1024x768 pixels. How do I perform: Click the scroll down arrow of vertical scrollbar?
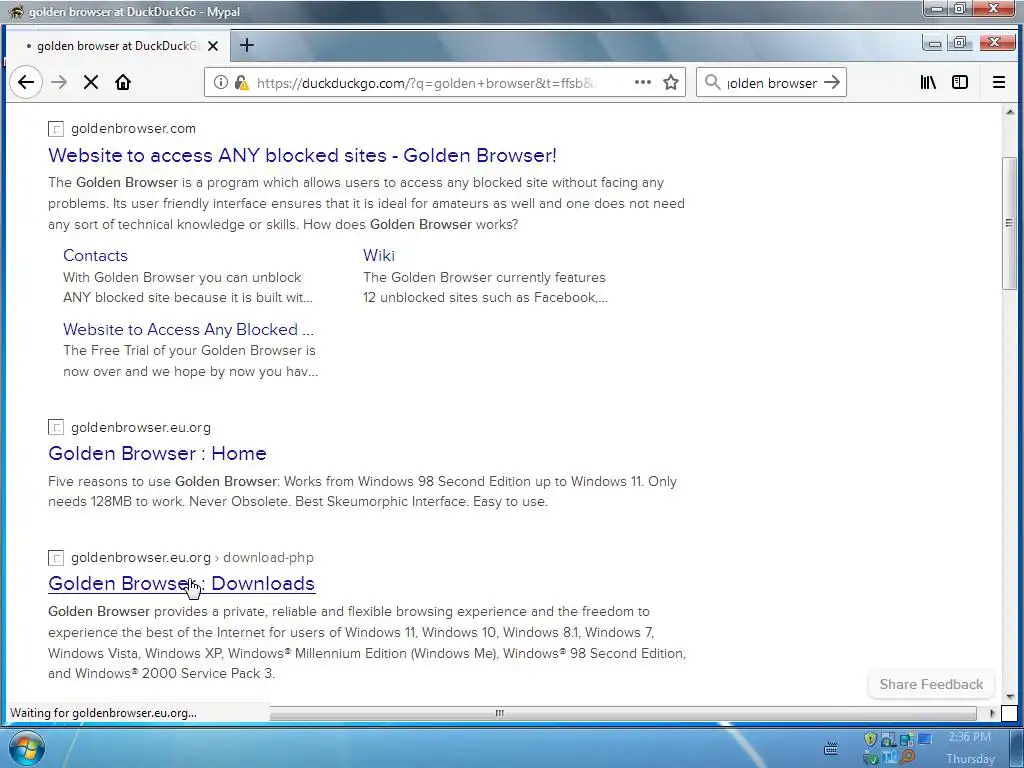pyautogui.click(x=1010, y=697)
